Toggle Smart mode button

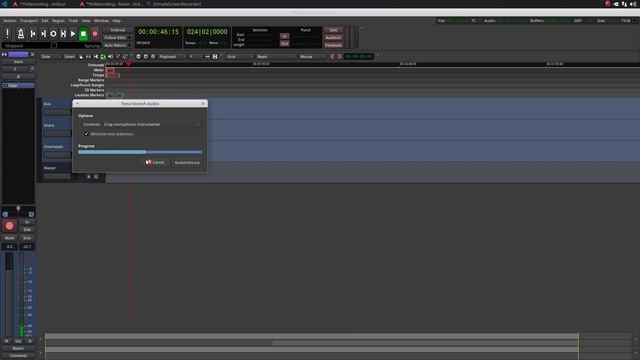point(69,57)
